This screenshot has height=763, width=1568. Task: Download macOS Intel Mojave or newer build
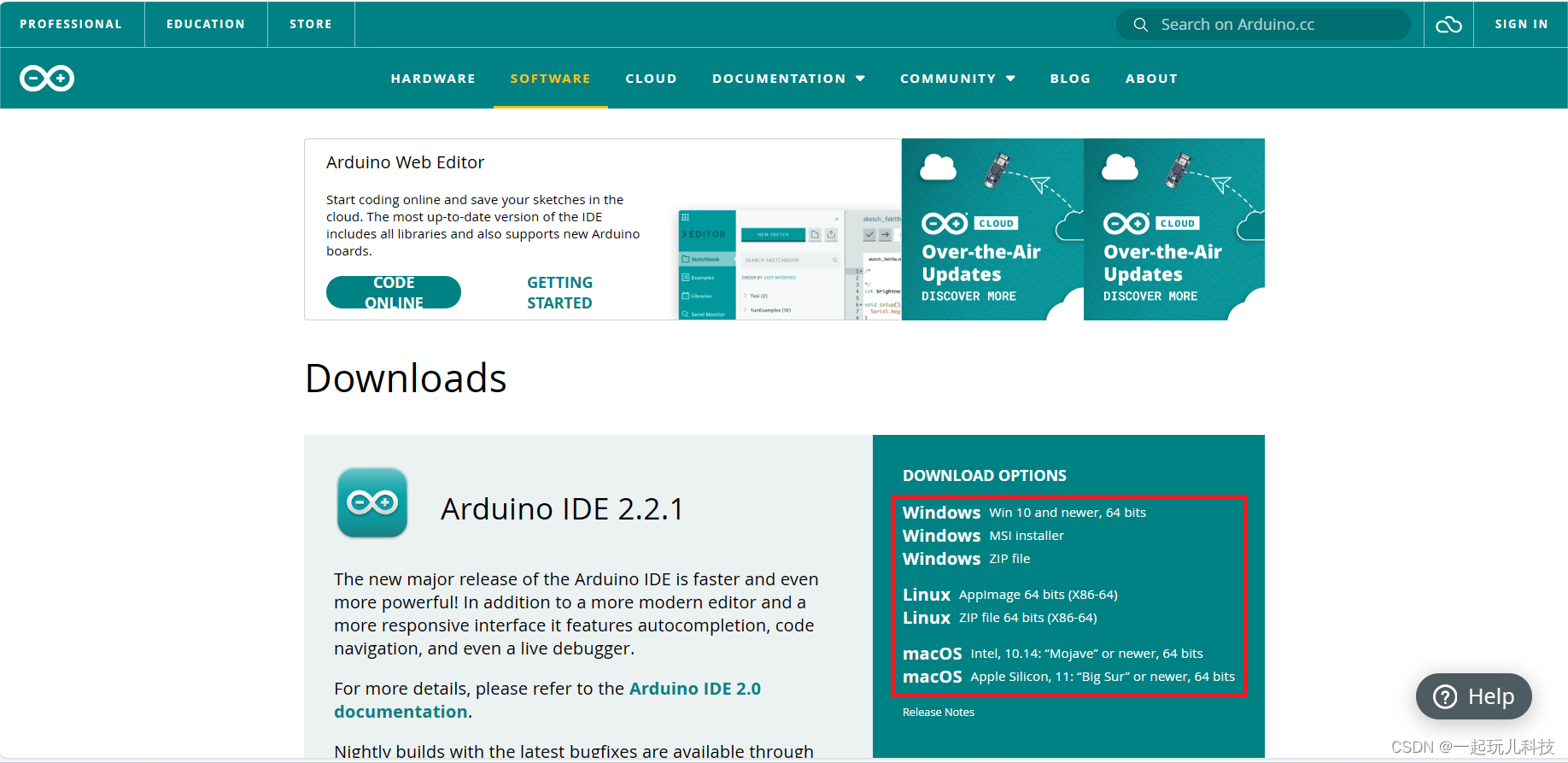coord(1052,654)
